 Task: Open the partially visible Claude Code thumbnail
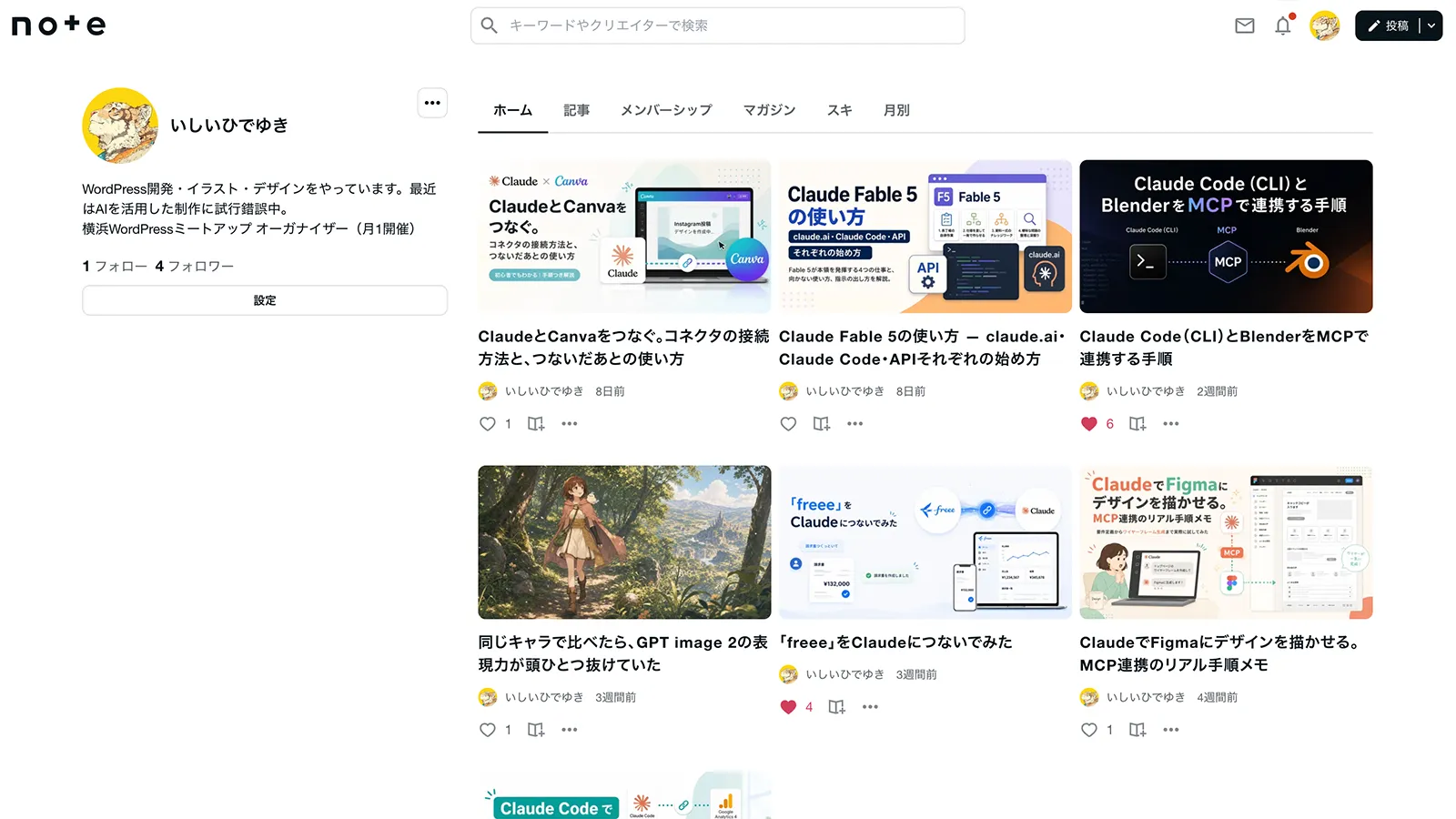click(x=624, y=795)
